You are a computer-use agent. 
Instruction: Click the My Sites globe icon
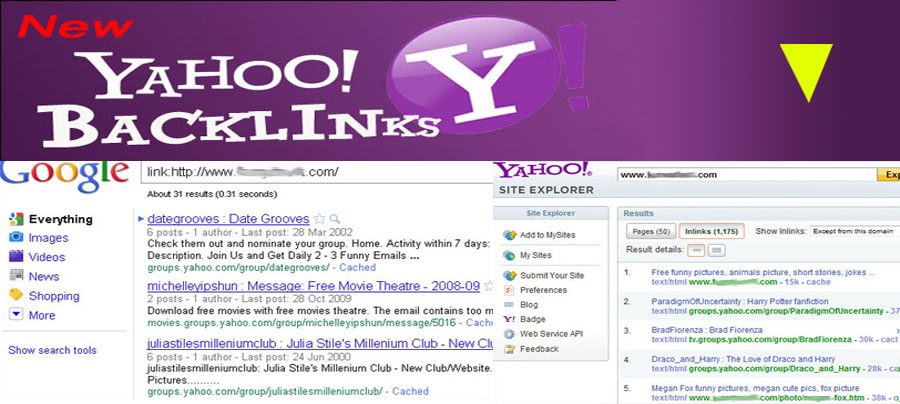click(509, 255)
